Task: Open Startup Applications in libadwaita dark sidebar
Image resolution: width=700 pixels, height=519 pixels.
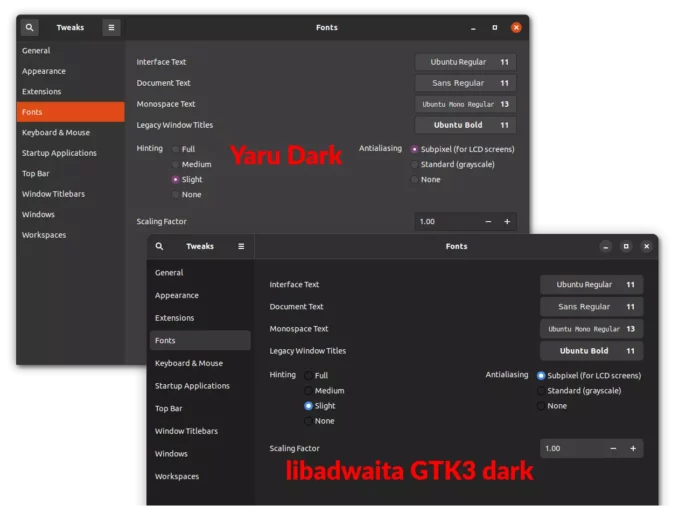Action: click(200, 386)
